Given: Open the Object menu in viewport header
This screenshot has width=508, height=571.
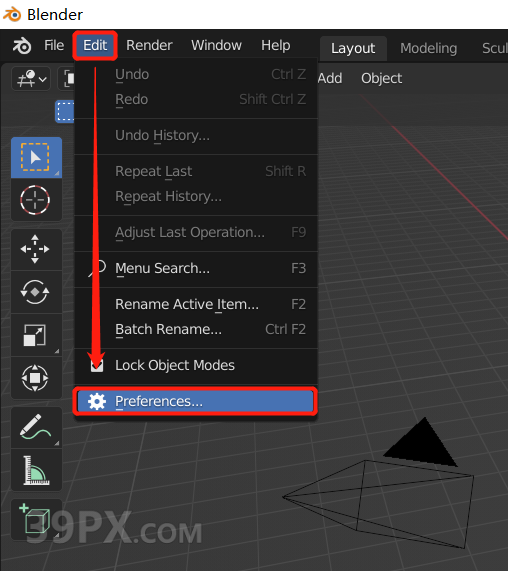Looking at the screenshot, I should (x=382, y=78).
